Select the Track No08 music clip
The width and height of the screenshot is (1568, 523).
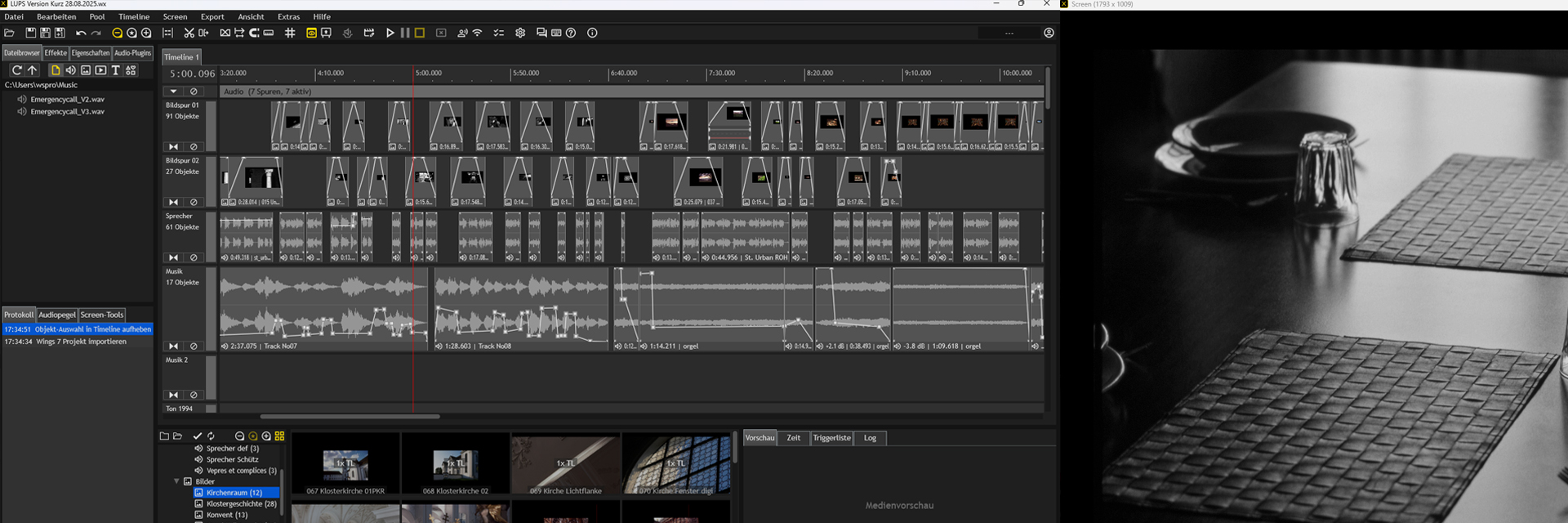tap(521, 308)
